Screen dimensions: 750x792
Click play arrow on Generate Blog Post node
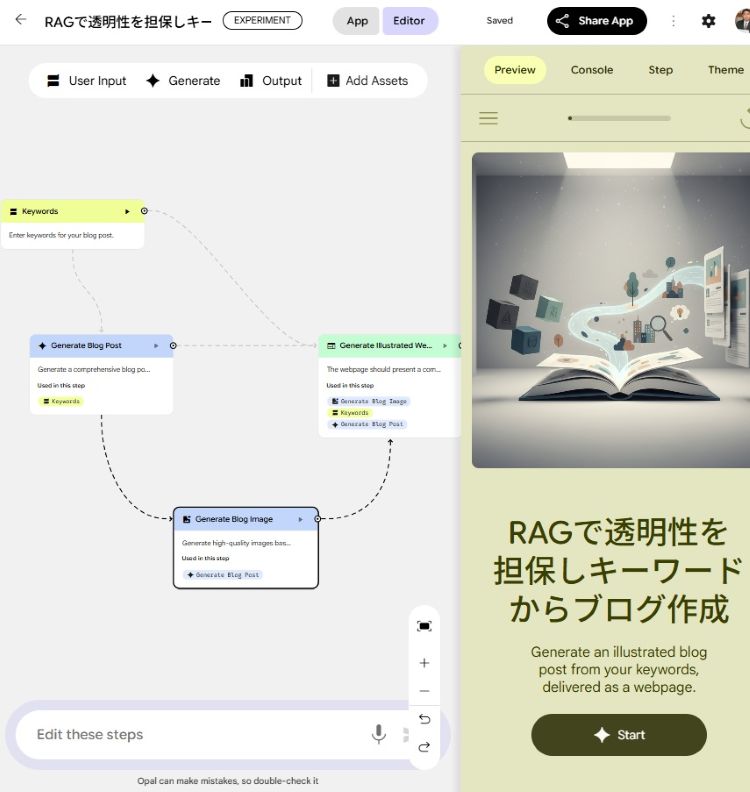156,346
